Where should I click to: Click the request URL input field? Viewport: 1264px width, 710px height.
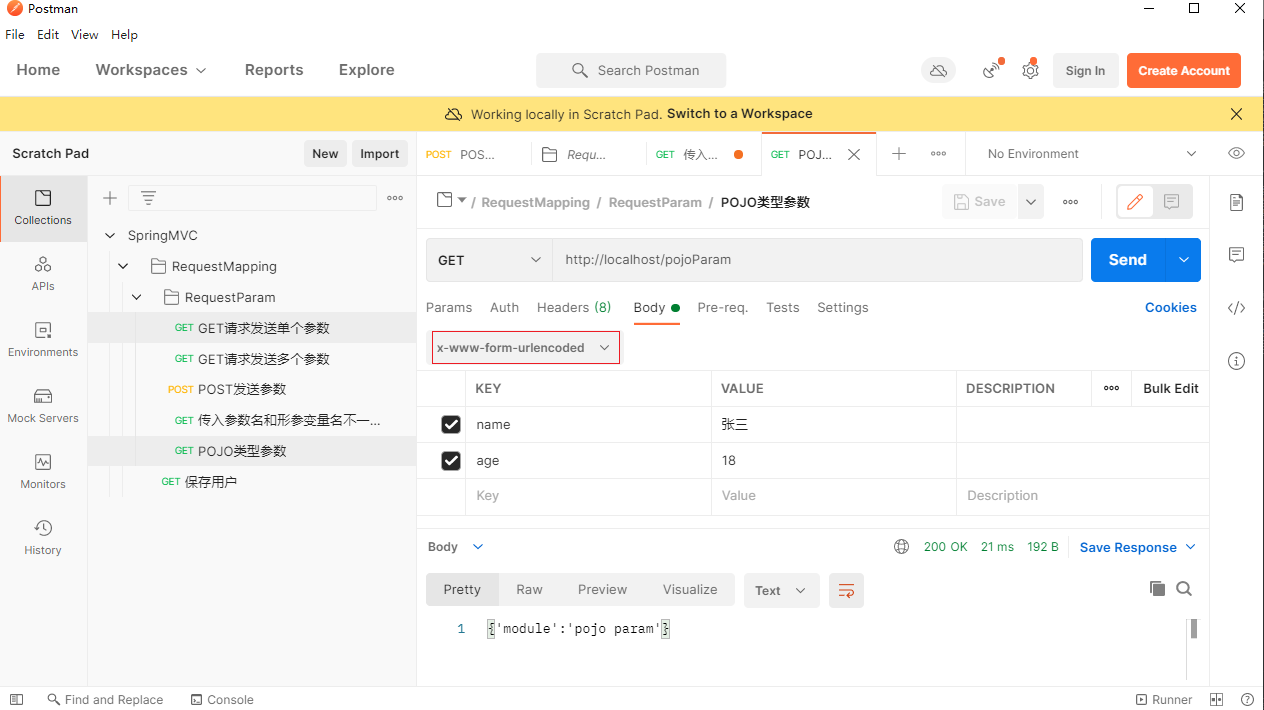816,260
